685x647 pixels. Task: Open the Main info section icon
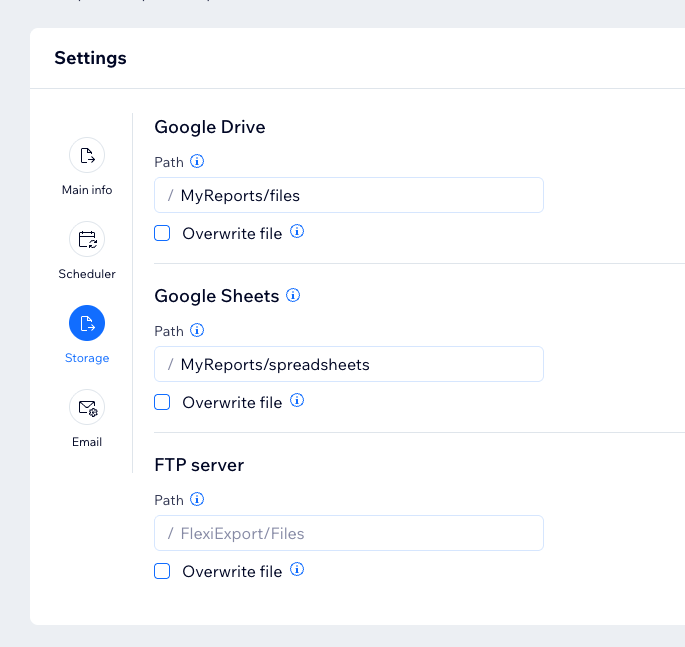click(87, 155)
